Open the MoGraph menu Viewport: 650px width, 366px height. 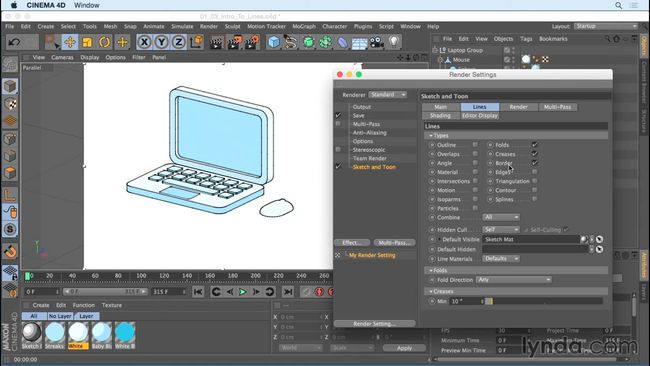coord(304,26)
